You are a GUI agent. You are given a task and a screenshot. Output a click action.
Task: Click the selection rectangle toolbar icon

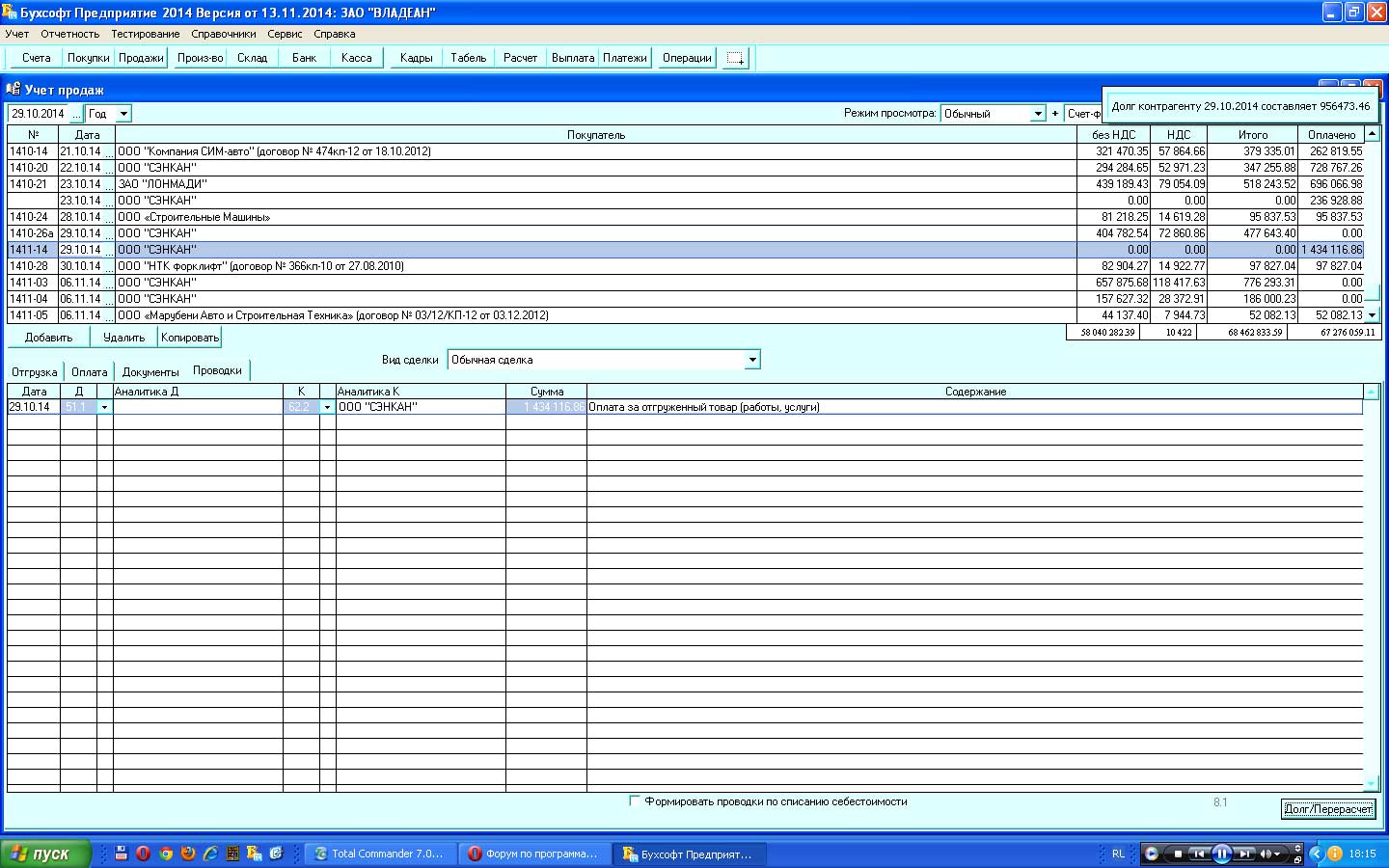[735, 58]
